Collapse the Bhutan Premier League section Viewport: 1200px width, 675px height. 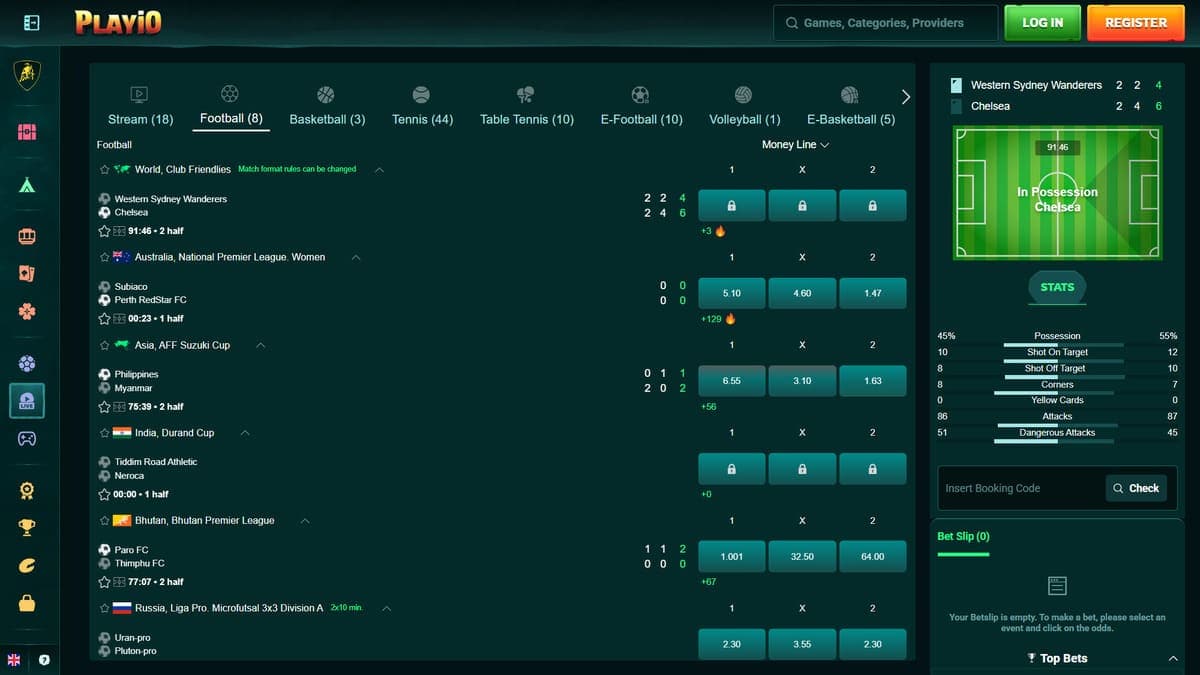(305, 521)
